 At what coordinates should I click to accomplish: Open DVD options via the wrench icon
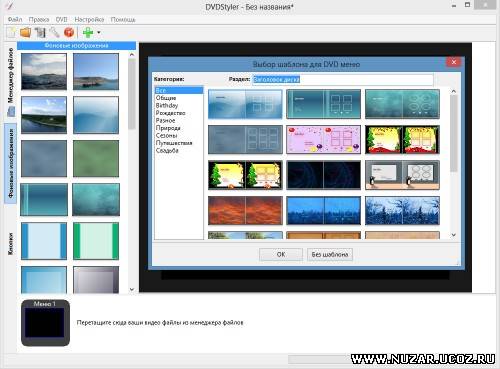coord(54,32)
